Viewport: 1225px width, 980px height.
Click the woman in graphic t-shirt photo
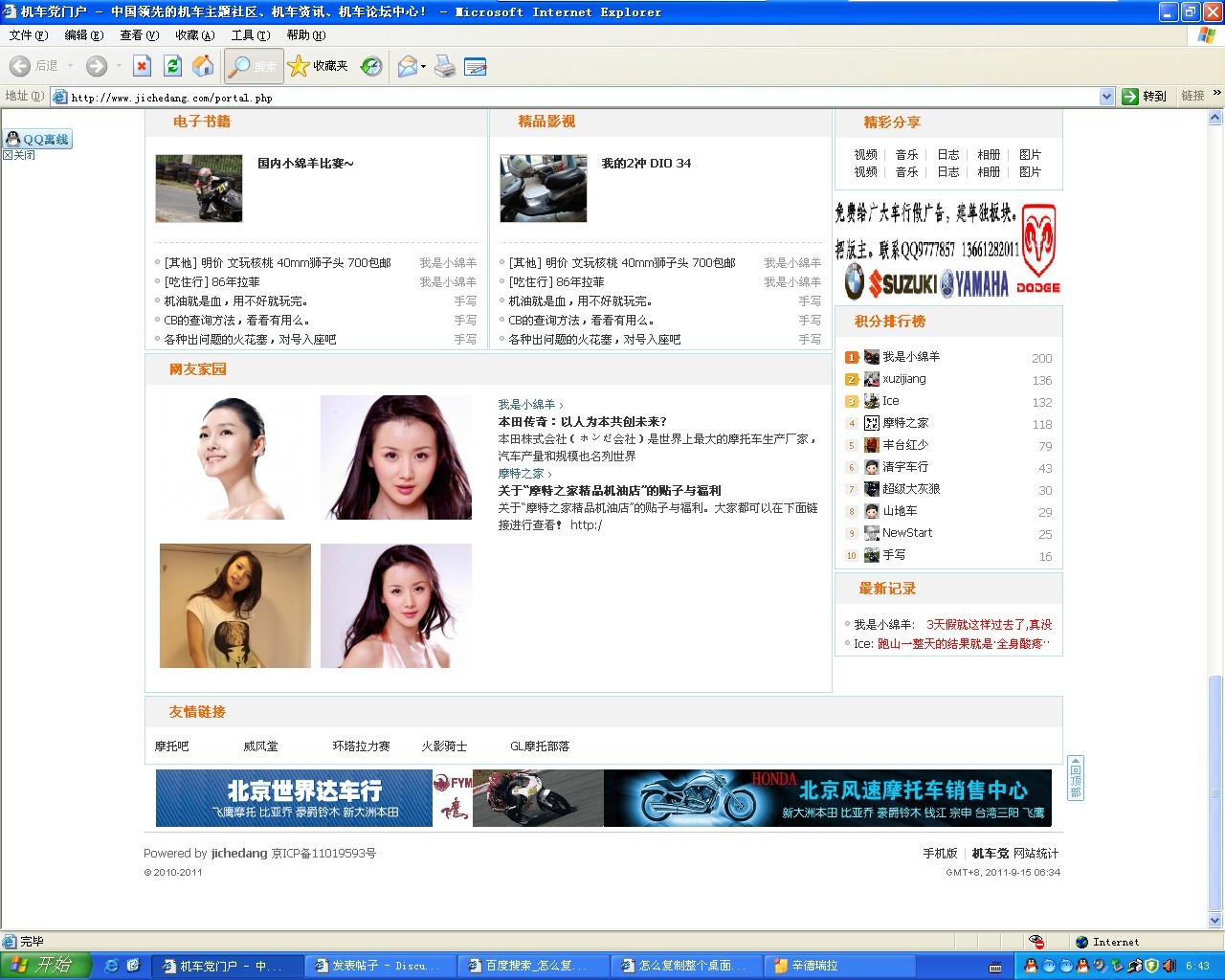(235, 606)
